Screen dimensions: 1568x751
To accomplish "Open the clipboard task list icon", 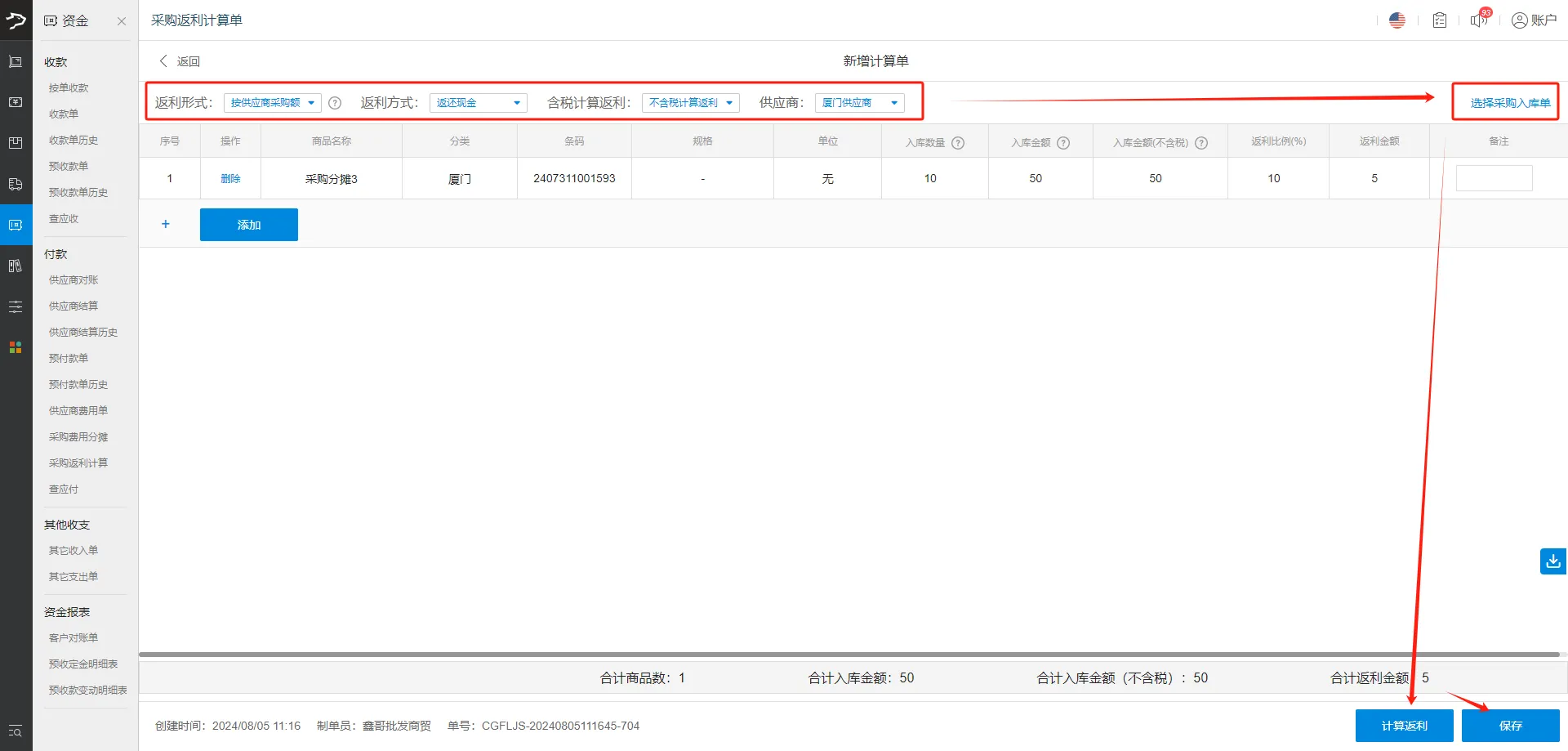I will coord(1439,20).
